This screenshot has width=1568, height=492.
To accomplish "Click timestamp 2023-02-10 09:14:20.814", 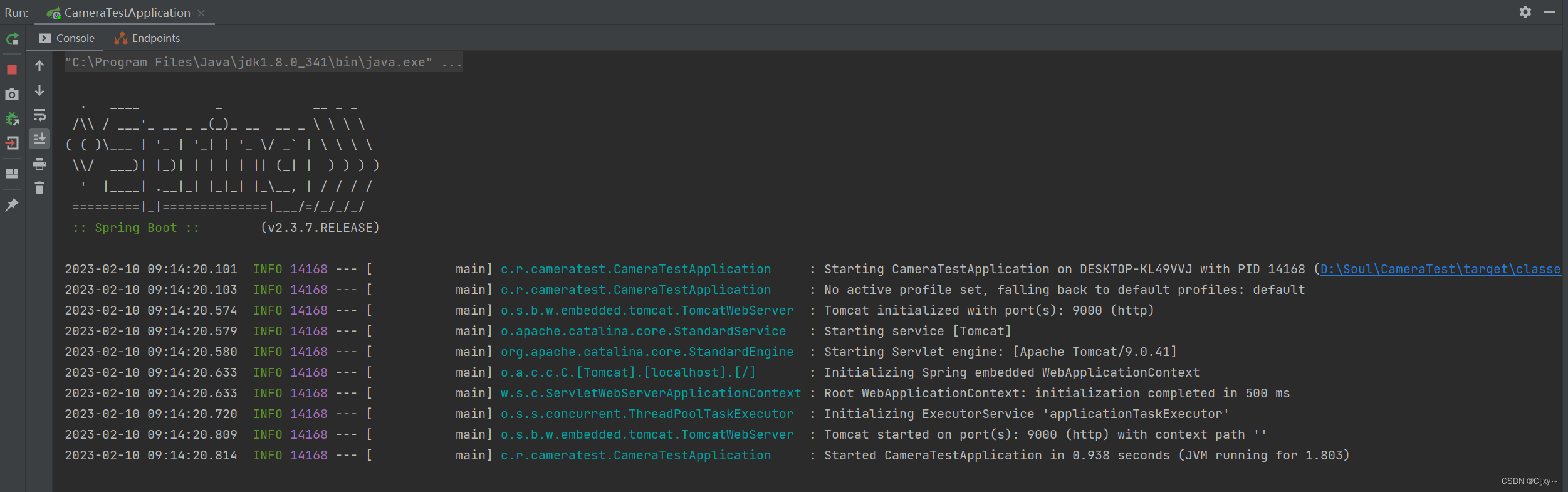I will (x=151, y=455).
